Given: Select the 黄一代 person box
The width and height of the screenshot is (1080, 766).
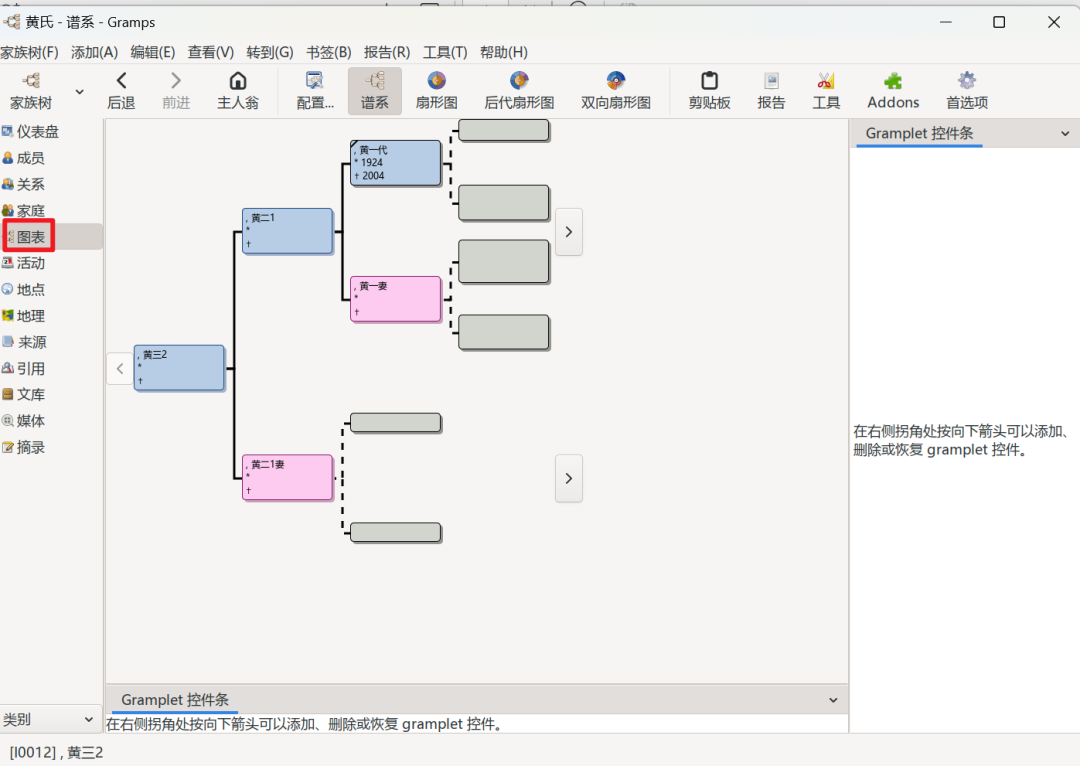Looking at the screenshot, I should 395,163.
